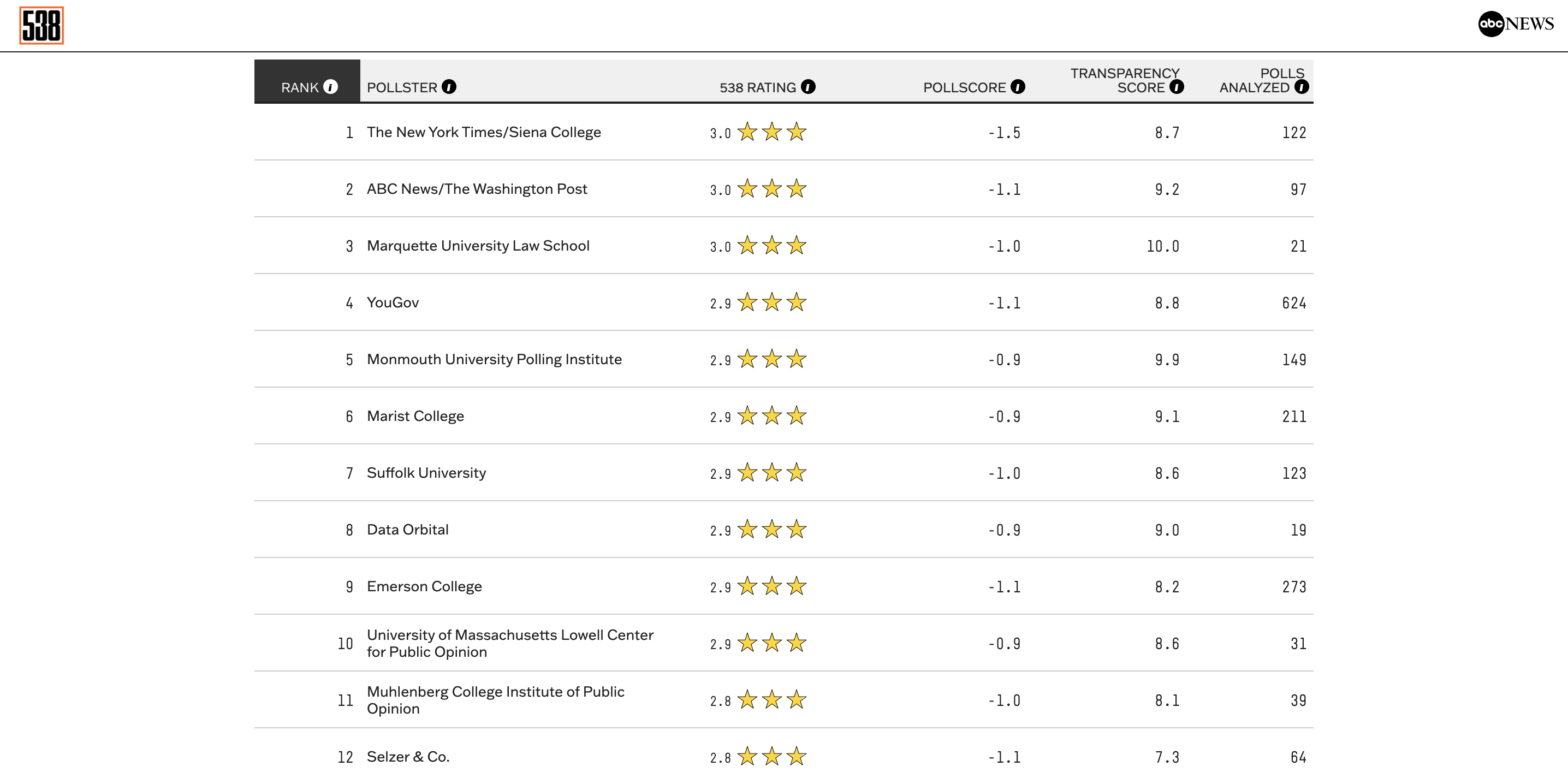
Task: Select Marquette University Law School pollster name
Action: [478, 245]
